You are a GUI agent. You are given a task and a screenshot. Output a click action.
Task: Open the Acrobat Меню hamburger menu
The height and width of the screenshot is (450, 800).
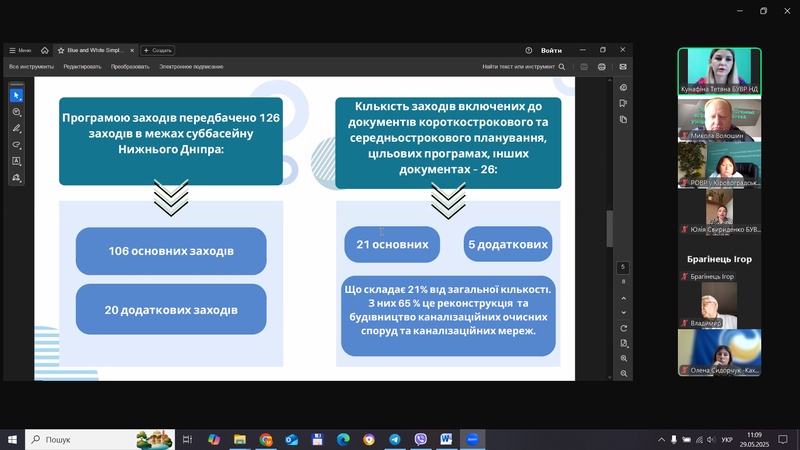[x=20, y=51]
